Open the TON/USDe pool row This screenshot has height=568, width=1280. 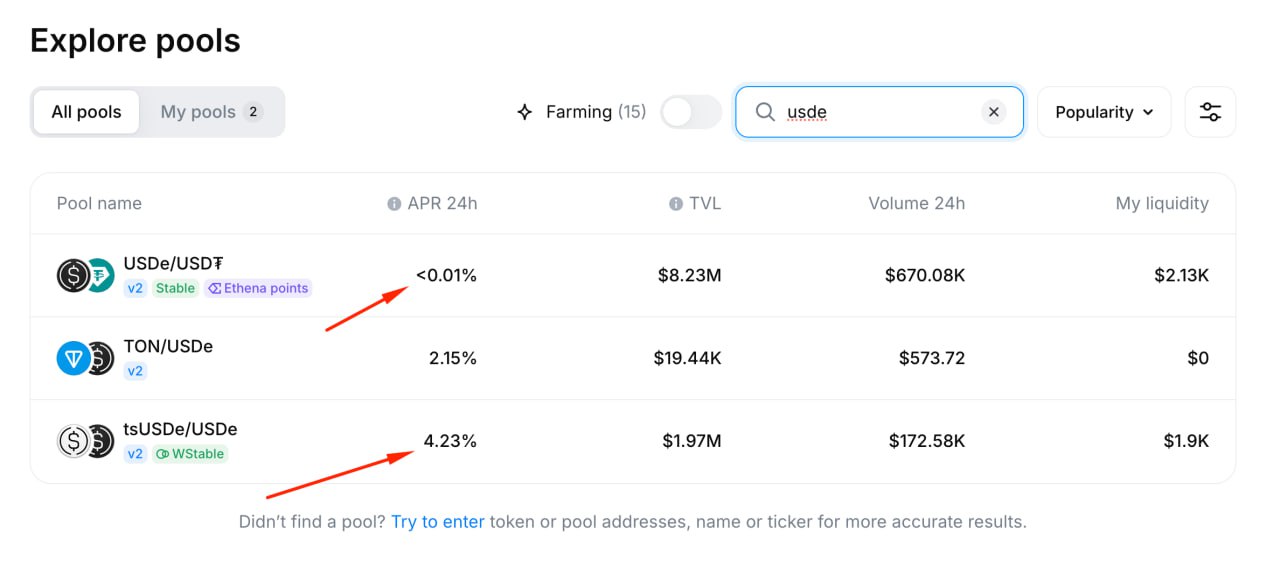(633, 358)
